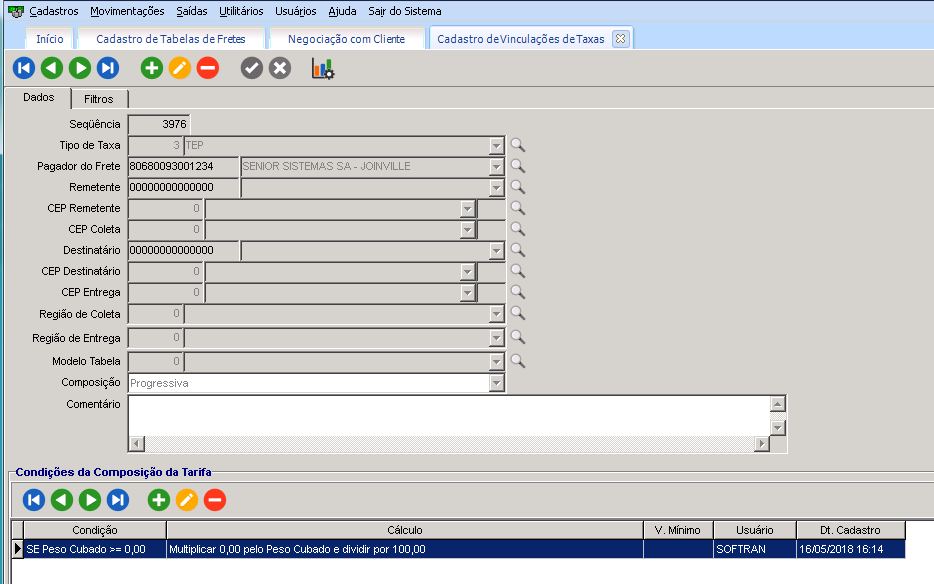Open the chart report settings icon
The width and height of the screenshot is (934, 584).
tap(323, 68)
